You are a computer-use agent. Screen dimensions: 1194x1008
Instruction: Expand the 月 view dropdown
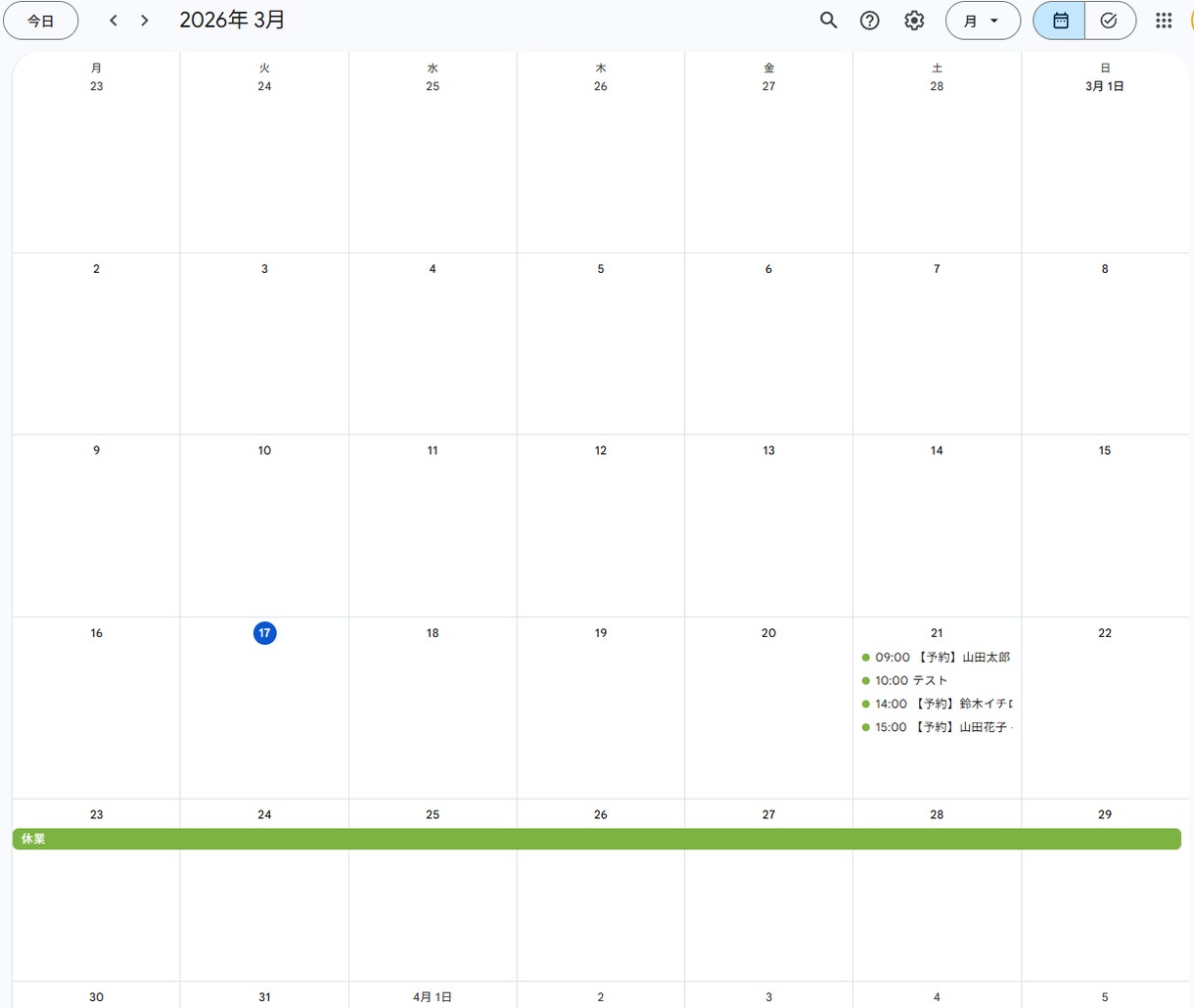(x=983, y=21)
